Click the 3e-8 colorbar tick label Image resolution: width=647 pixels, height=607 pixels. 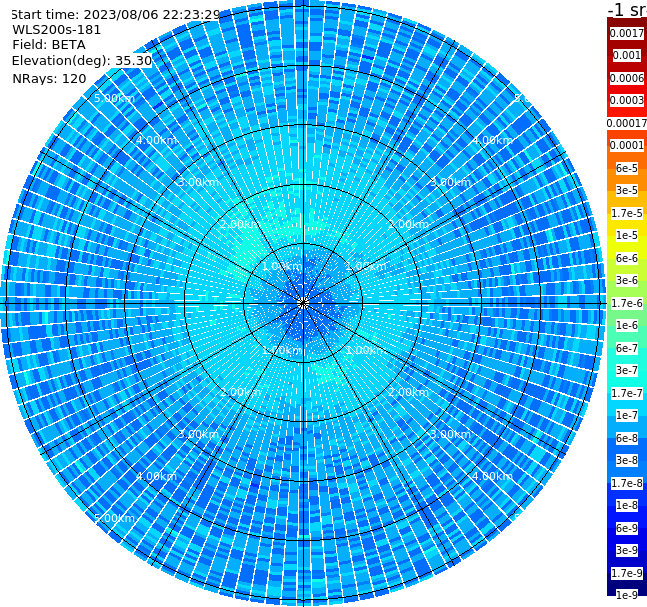(627, 460)
